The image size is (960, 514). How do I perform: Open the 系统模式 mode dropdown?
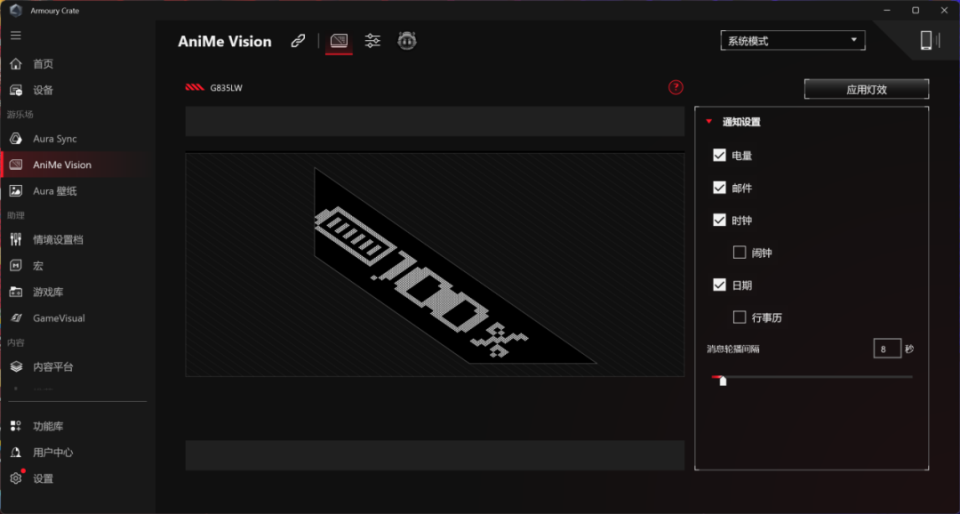coord(793,41)
